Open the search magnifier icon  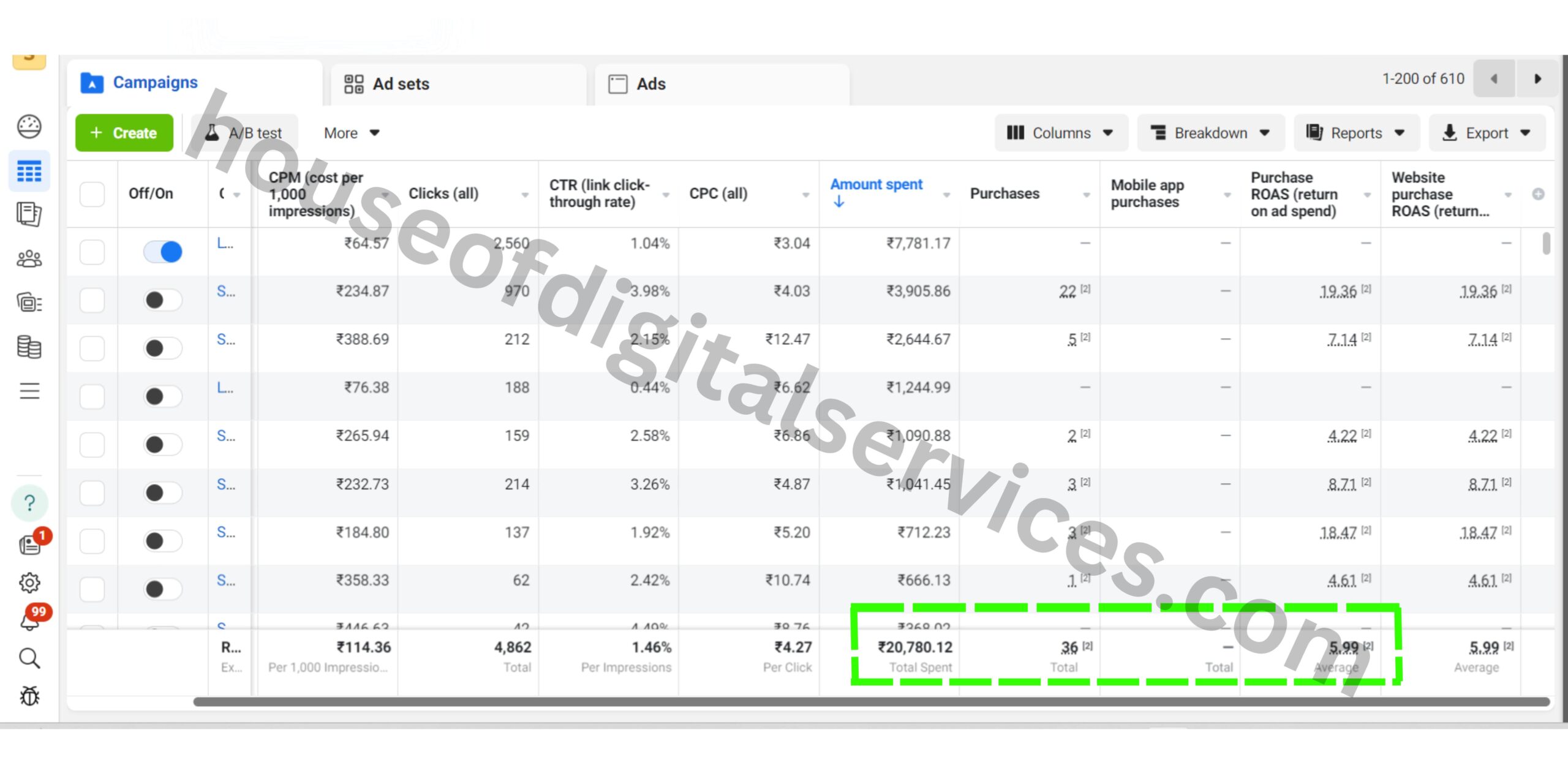(29, 658)
